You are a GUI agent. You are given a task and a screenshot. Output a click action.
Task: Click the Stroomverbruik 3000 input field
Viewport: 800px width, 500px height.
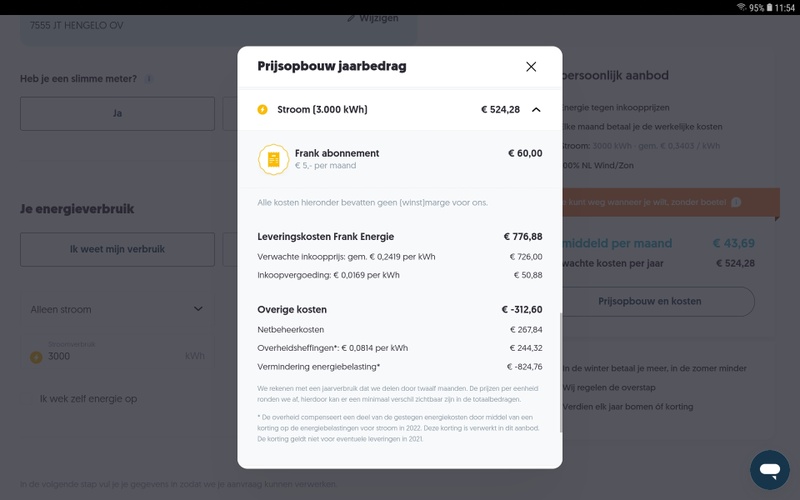click(117, 352)
